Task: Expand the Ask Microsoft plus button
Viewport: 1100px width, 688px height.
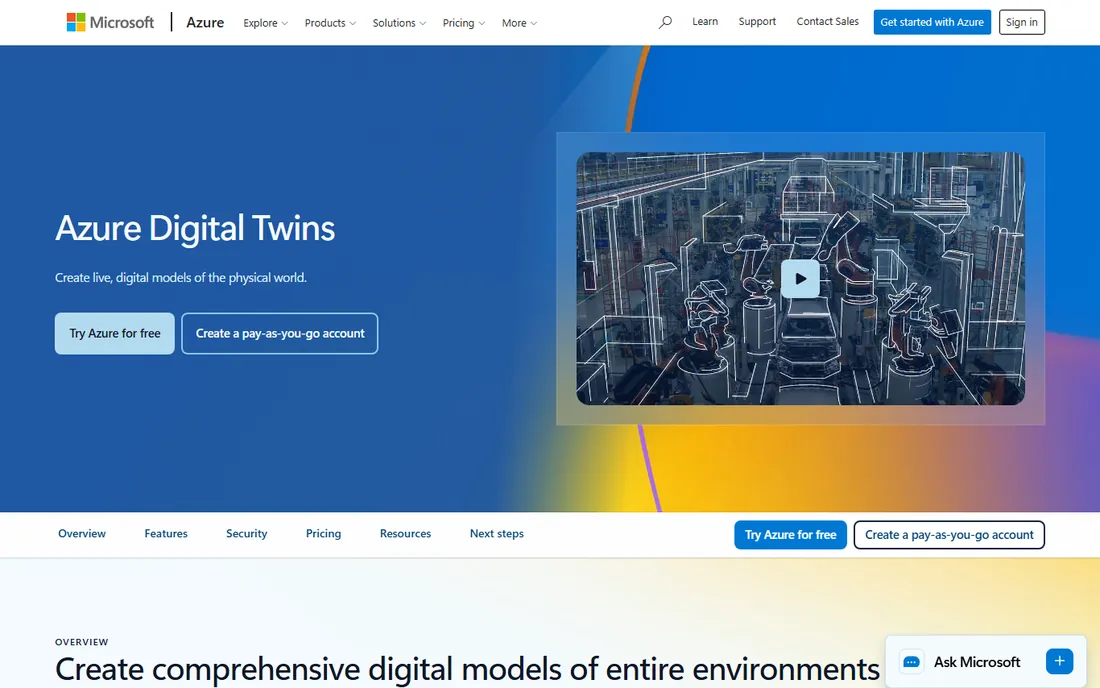Action: [1059, 661]
